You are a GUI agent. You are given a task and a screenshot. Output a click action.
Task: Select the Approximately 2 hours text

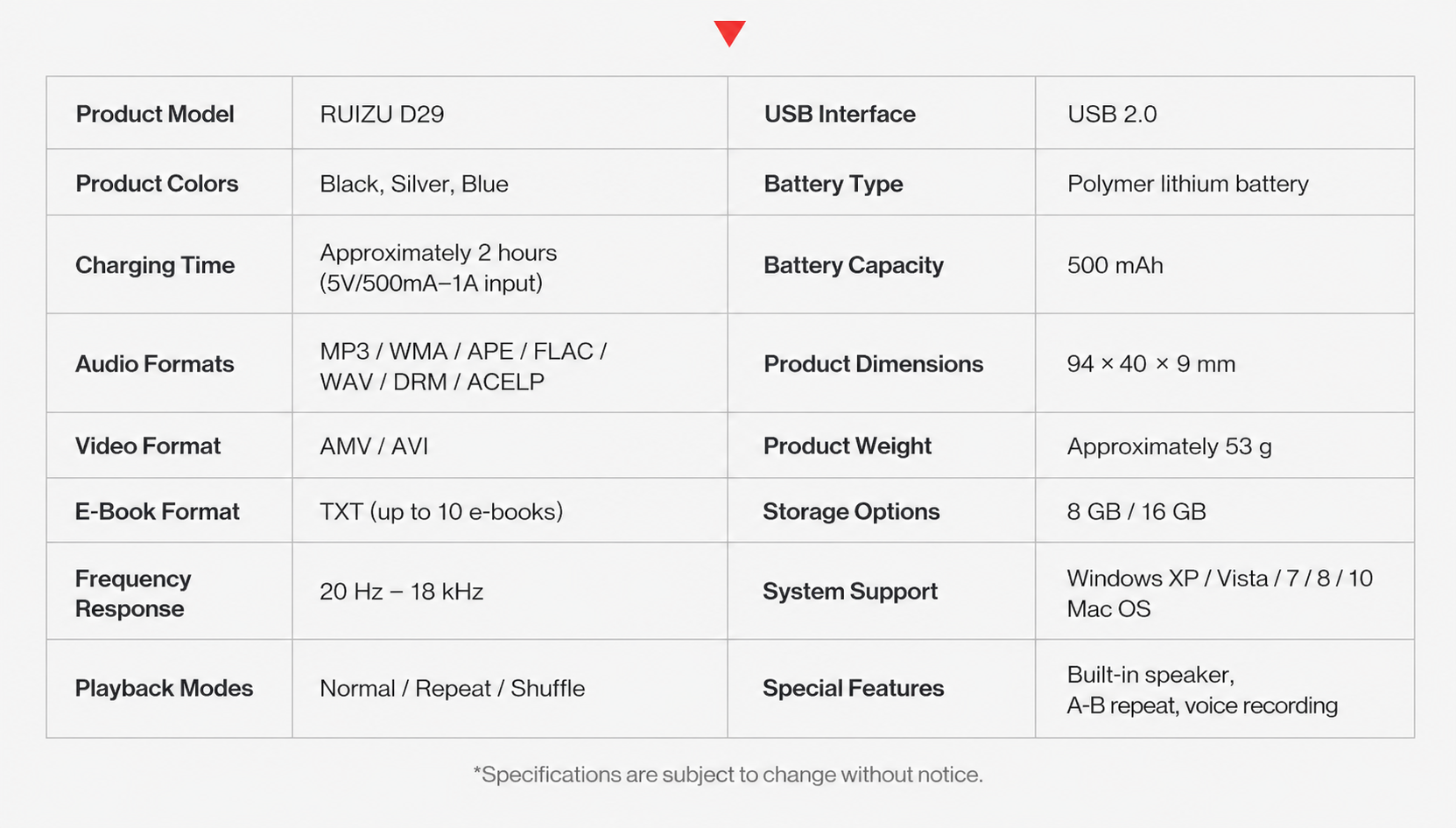pyautogui.click(x=438, y=253)
